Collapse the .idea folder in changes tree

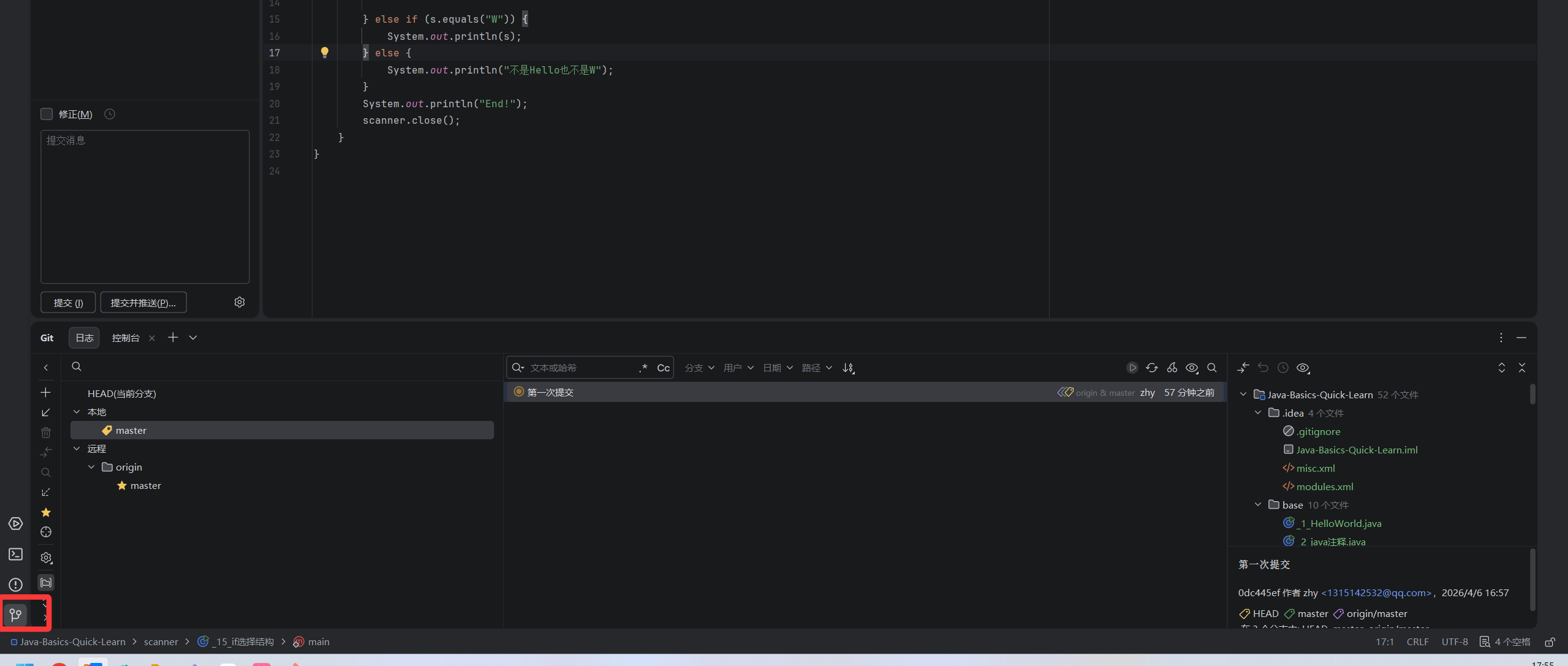(x=1258, y=413)
